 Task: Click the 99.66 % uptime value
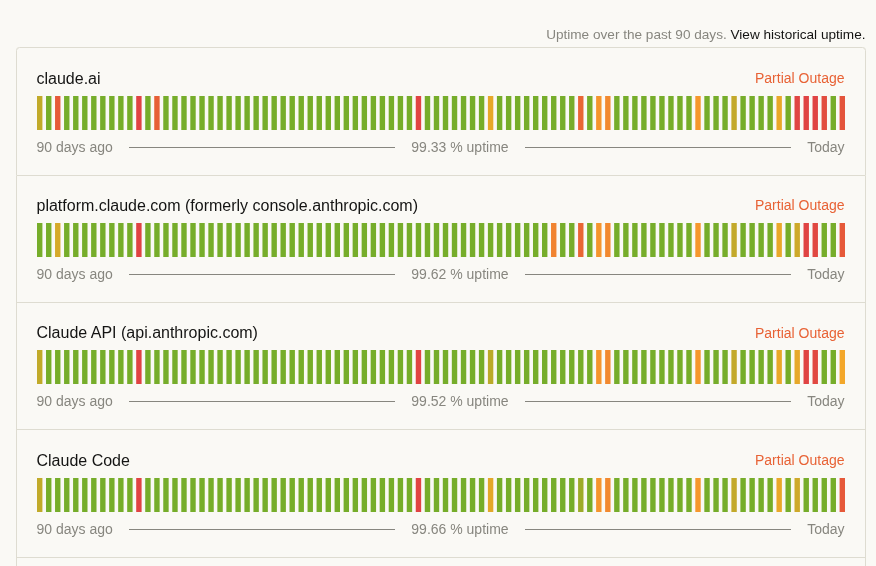tap(460, 529)
